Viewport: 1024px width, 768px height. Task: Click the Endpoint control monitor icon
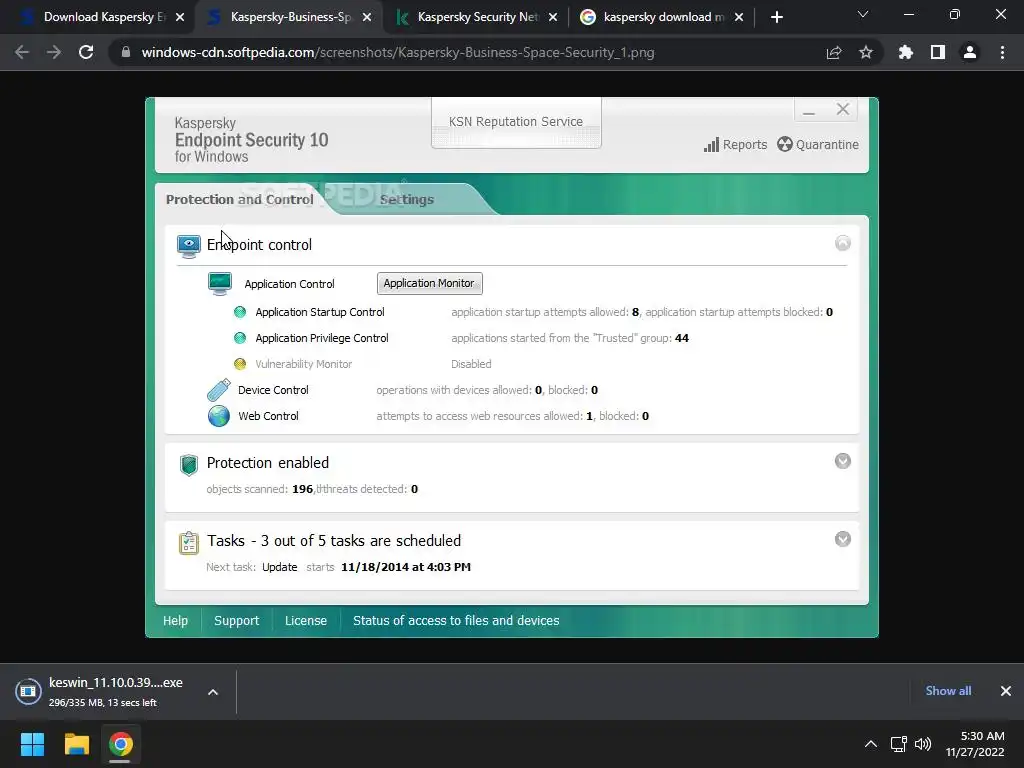pyautogui.click(x=189, y=246)
